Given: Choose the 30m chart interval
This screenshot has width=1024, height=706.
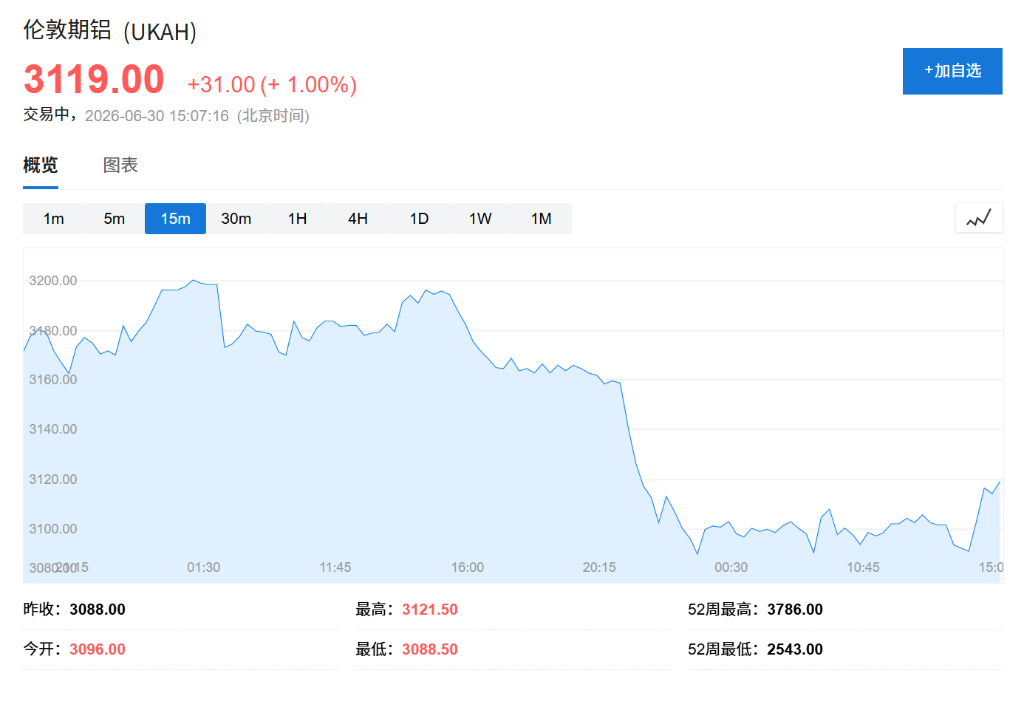Looking at the screenshot, I should (x=236, y=218).
